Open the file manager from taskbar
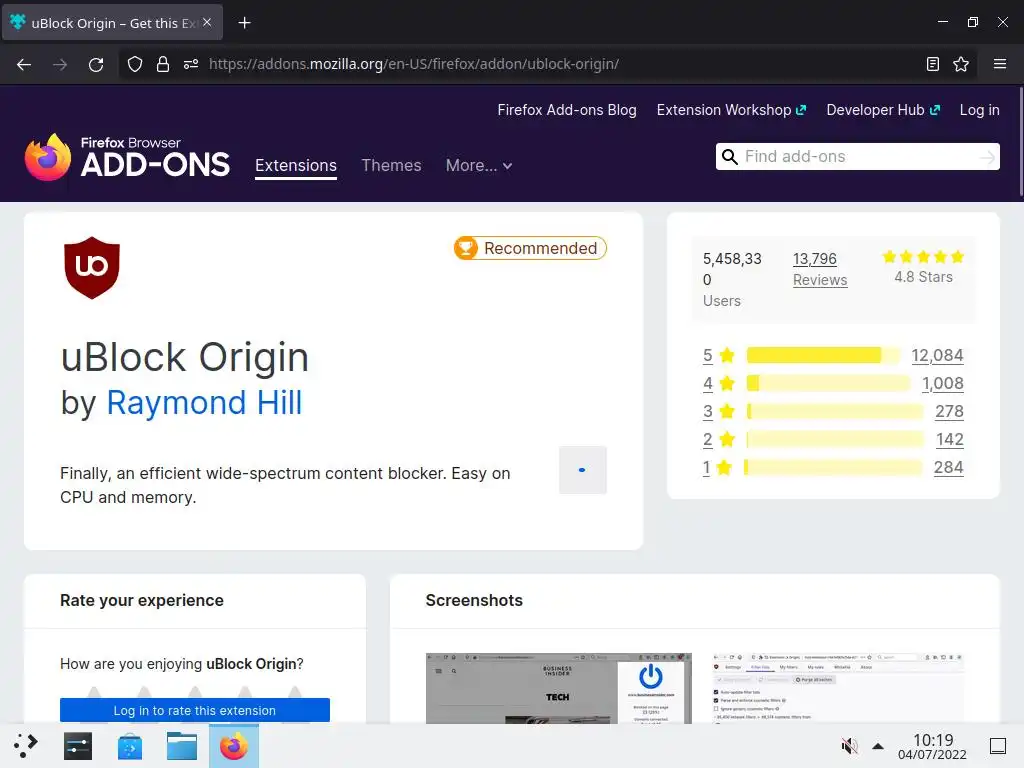The height and width of the screenshot is (768, 1024). [x=182, y=746]
